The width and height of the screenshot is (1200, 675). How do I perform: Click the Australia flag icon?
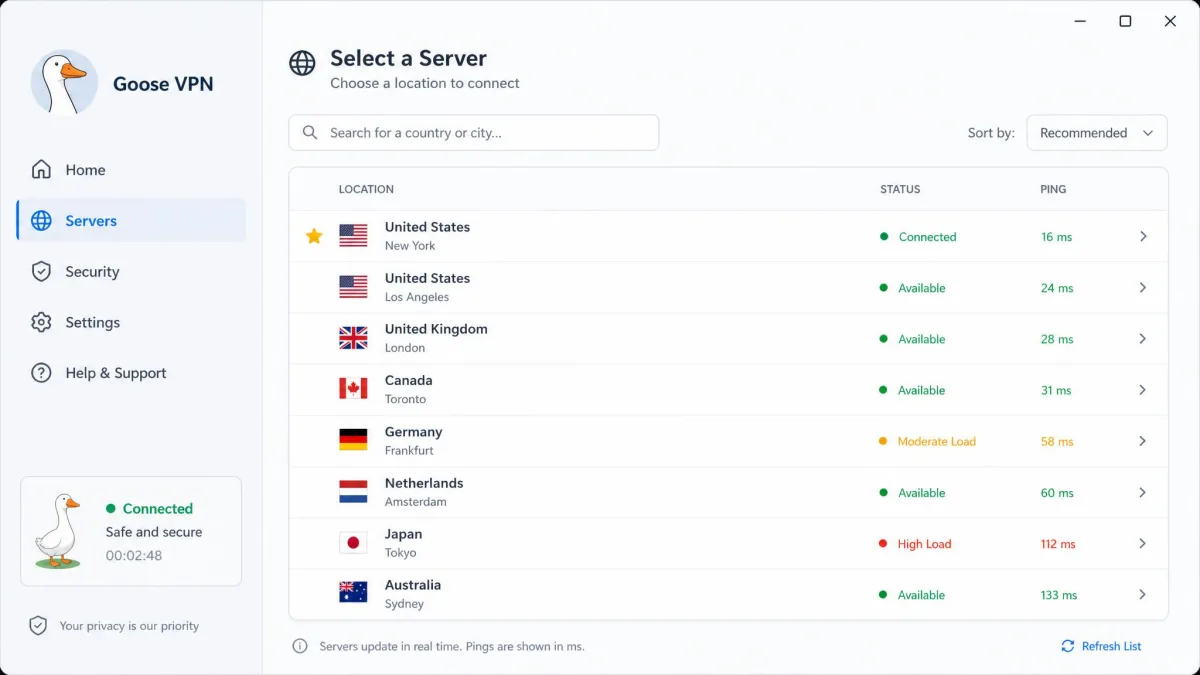(353, 594)
